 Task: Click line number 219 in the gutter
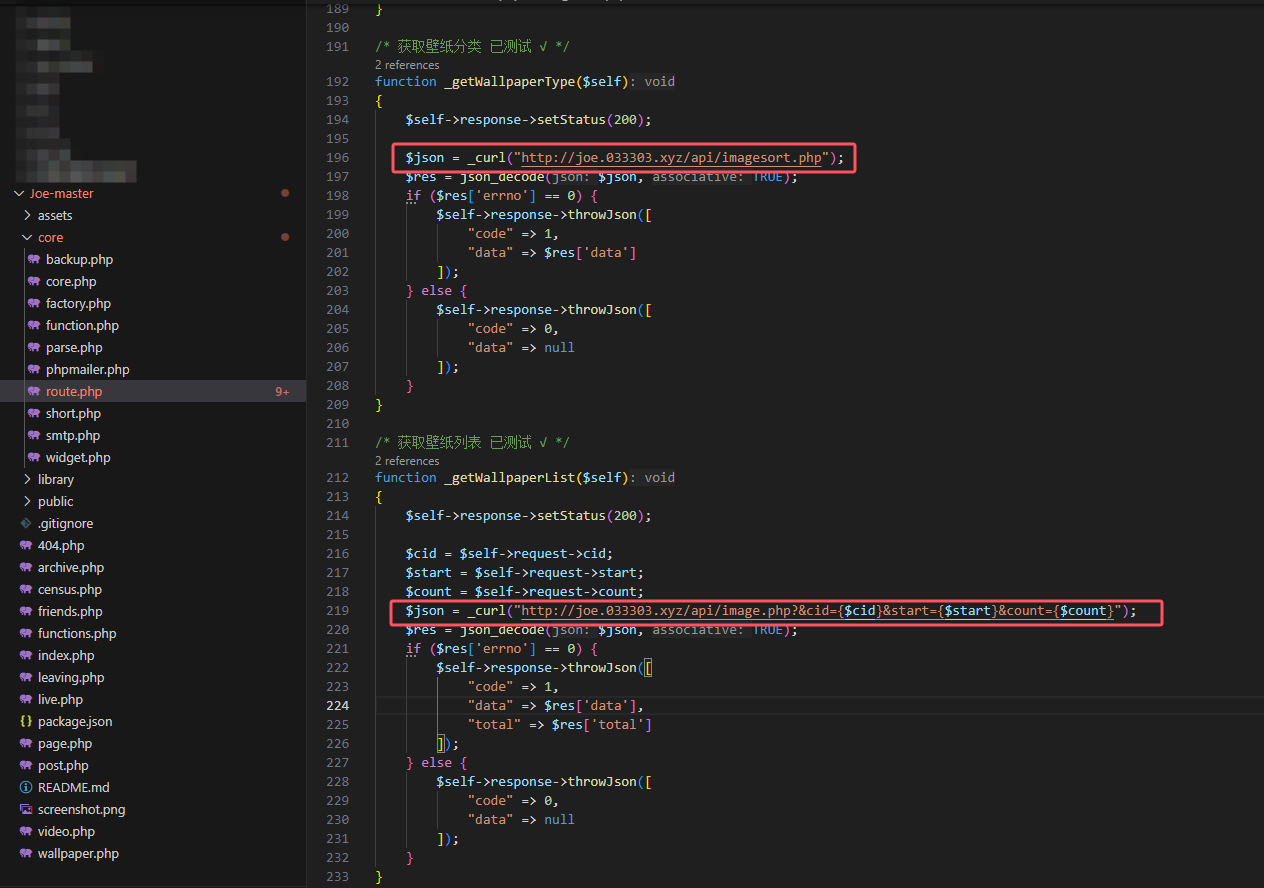click(337, 610)
